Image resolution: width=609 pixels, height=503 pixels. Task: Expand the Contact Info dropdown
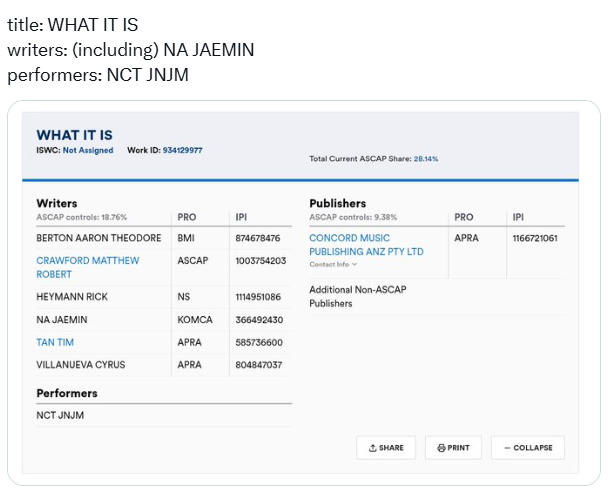pyautogui.click(x=333, y=265)
